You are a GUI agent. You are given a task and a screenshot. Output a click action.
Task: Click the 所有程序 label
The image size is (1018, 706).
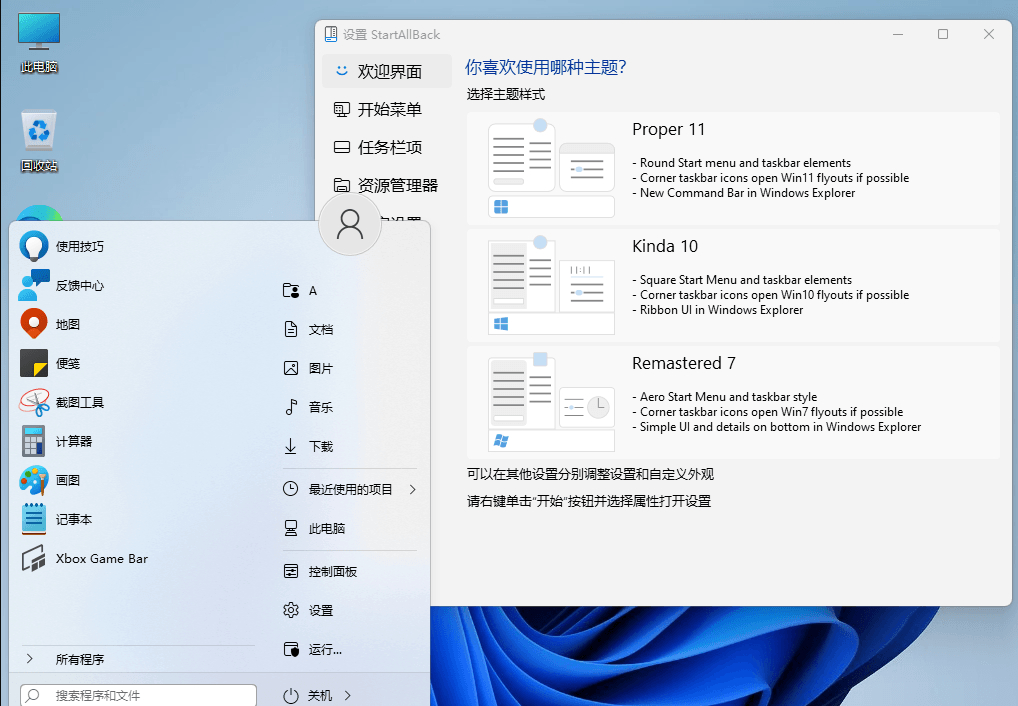click(80, 659)
